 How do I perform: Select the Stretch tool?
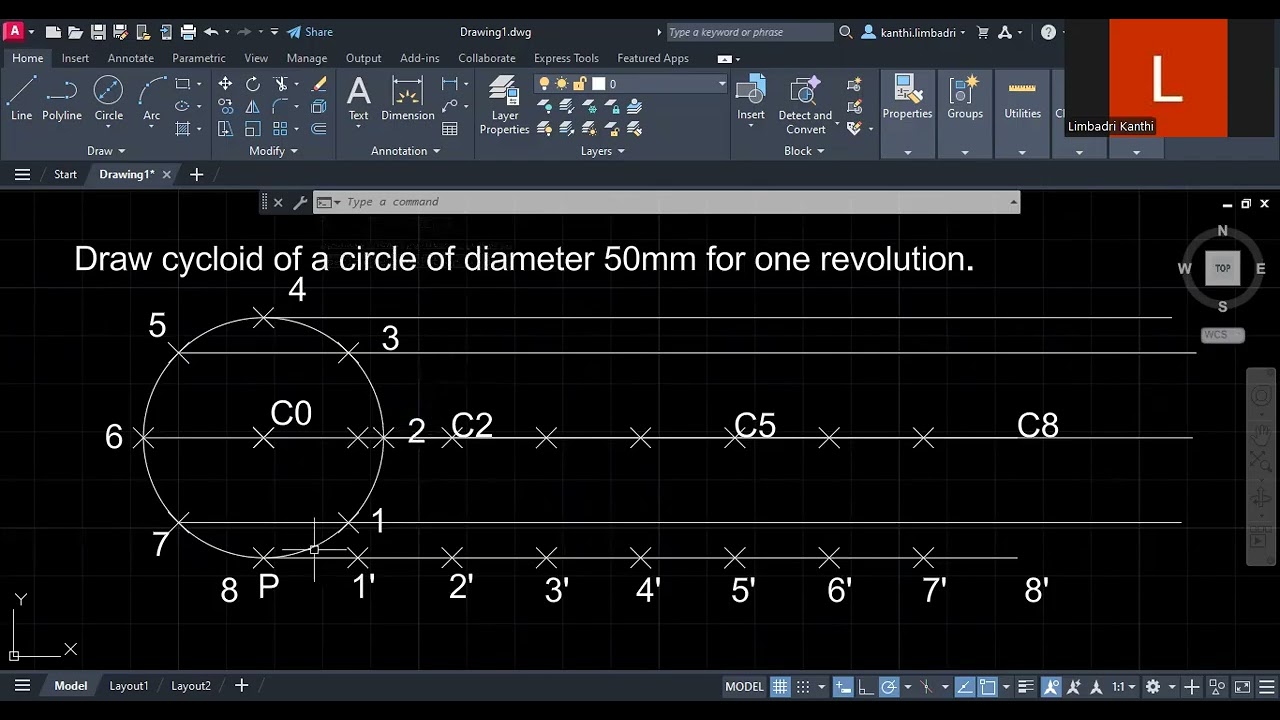pyautogui.click(x=225, y=129)
